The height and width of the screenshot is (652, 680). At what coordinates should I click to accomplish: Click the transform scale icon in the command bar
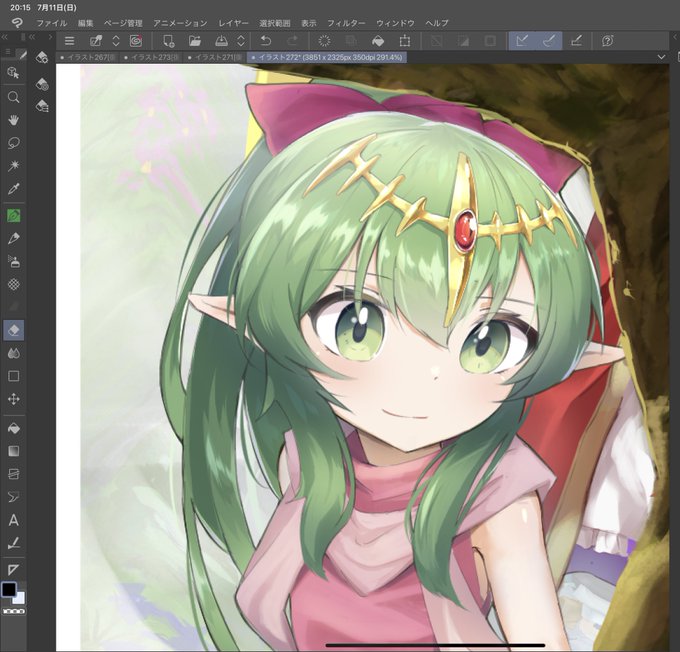[405, 41]
